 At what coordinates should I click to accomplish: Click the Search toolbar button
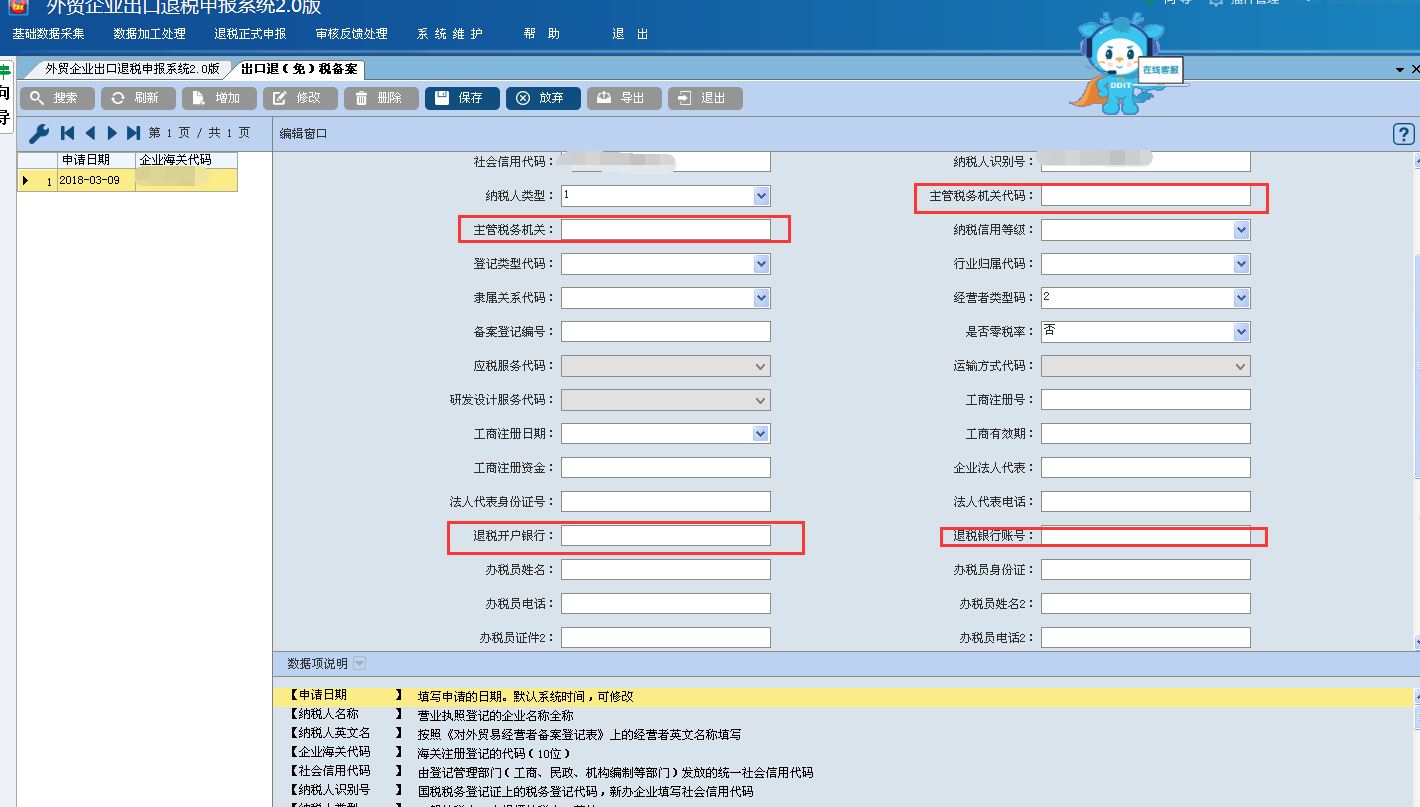[57, 98]
